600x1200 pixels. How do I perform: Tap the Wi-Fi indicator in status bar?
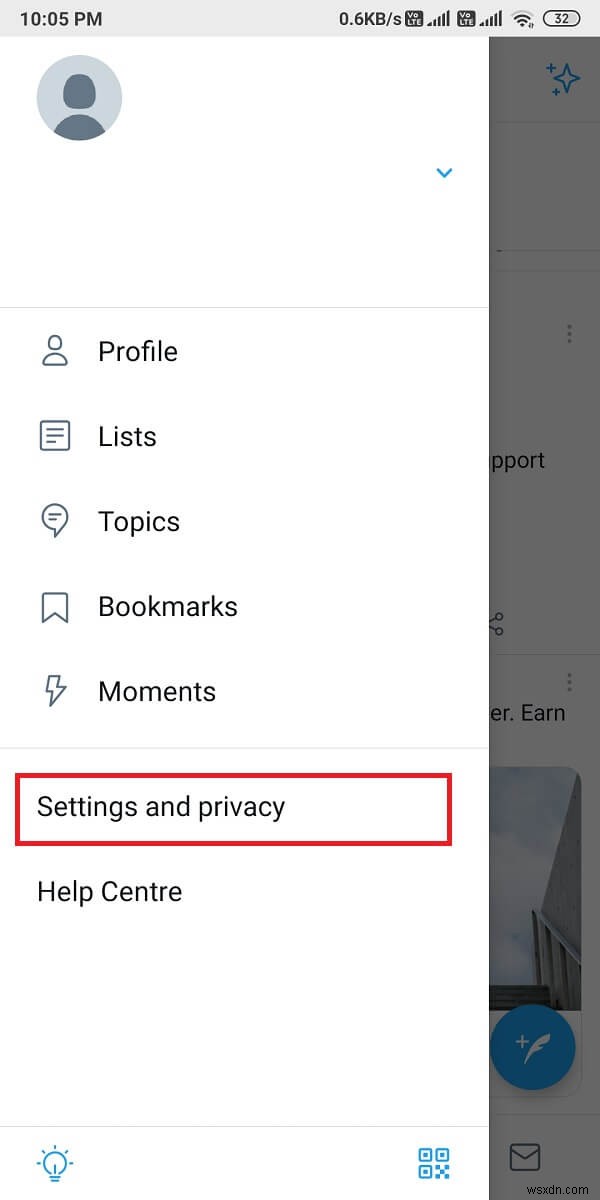(x=524, y=17)
